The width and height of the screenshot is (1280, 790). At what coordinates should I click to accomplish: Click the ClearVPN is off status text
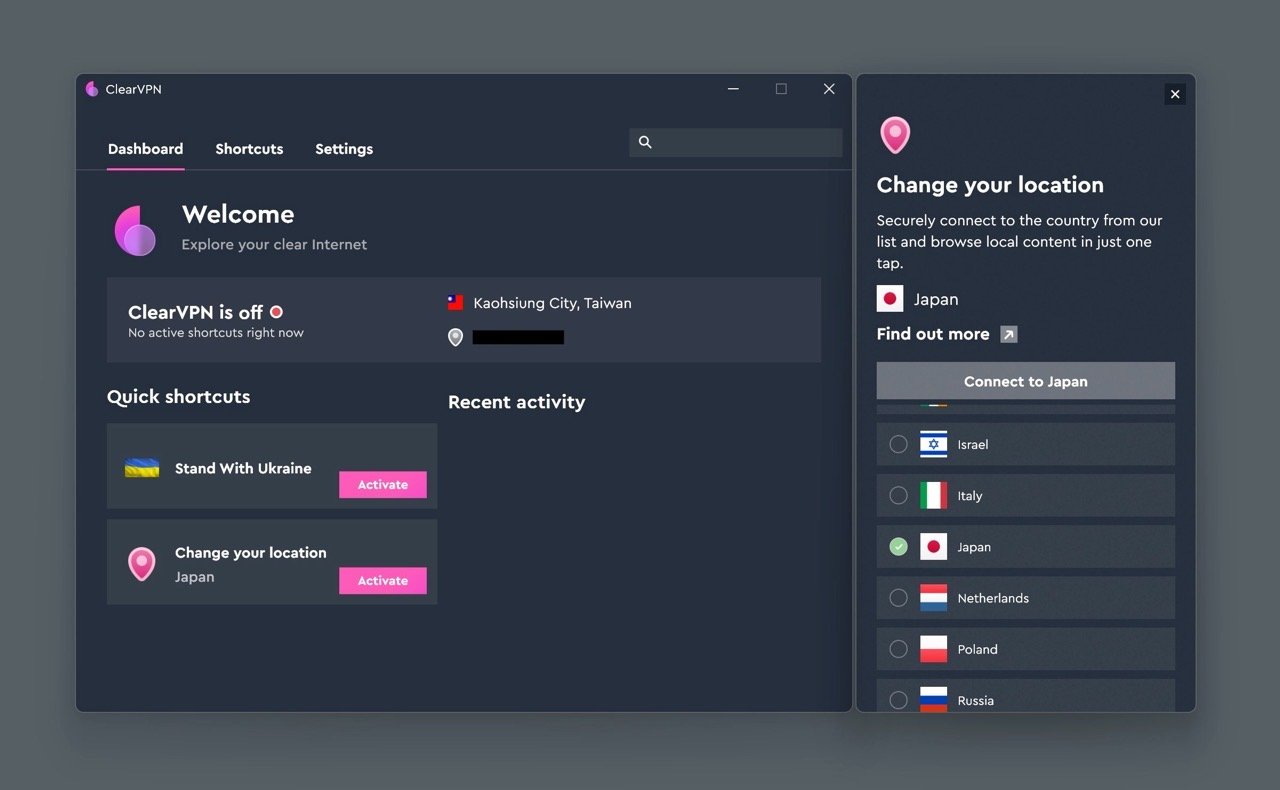195,313
